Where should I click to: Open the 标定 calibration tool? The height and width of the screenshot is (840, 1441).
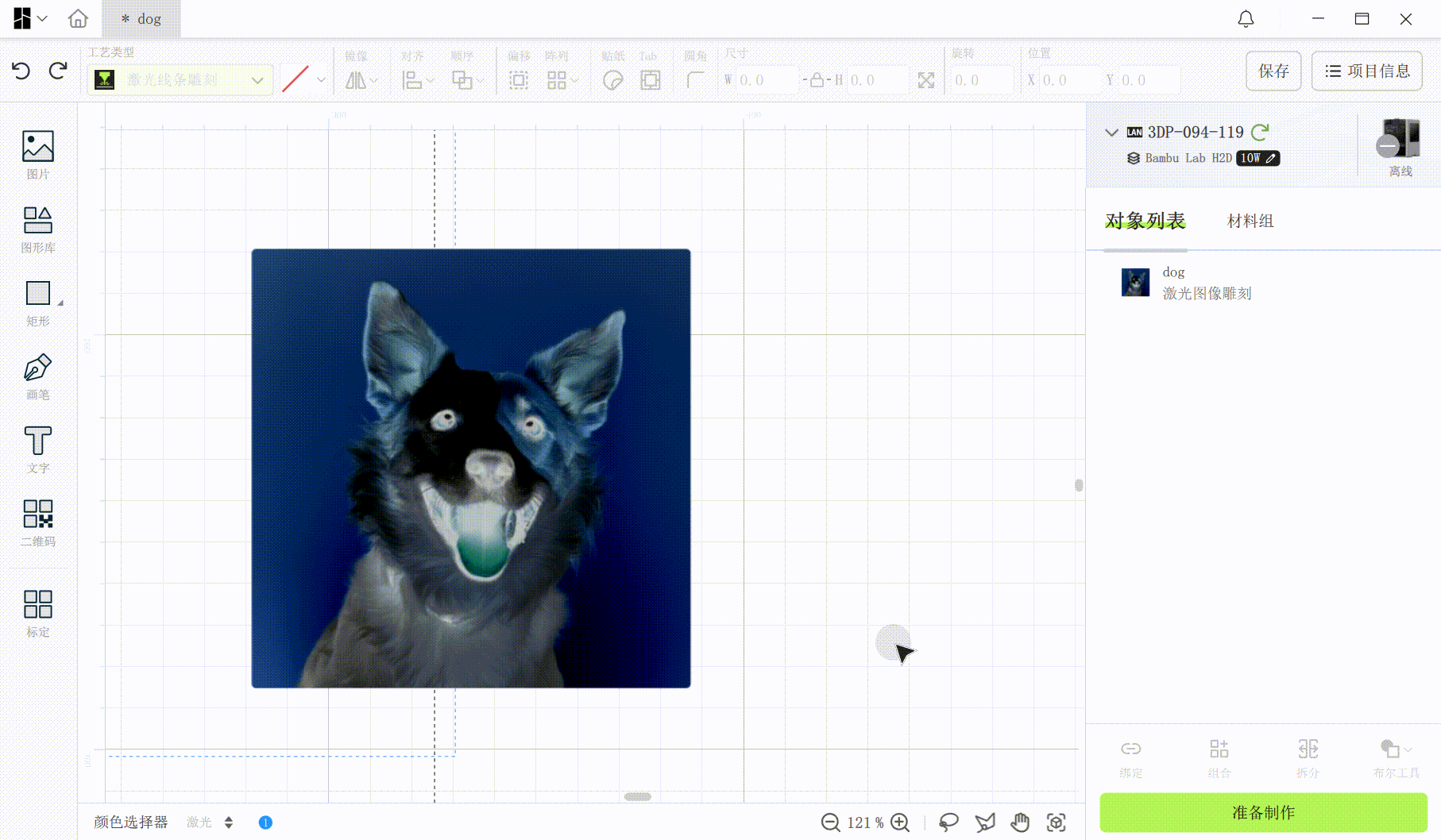coord(38,614)
